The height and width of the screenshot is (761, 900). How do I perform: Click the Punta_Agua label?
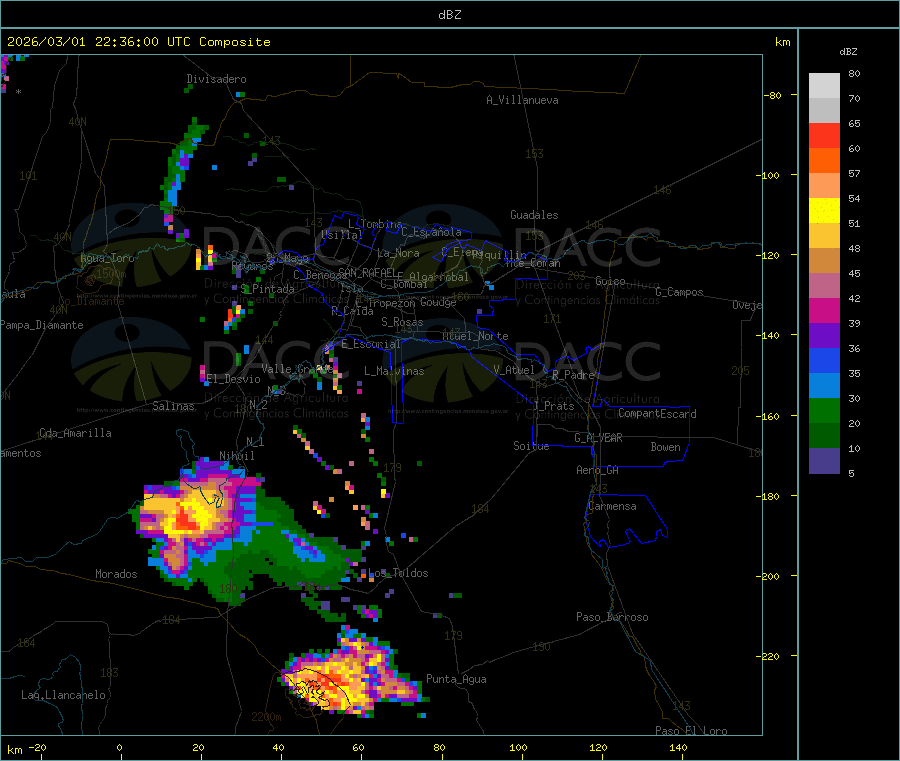pyautogui.click(x=456, y=679)
